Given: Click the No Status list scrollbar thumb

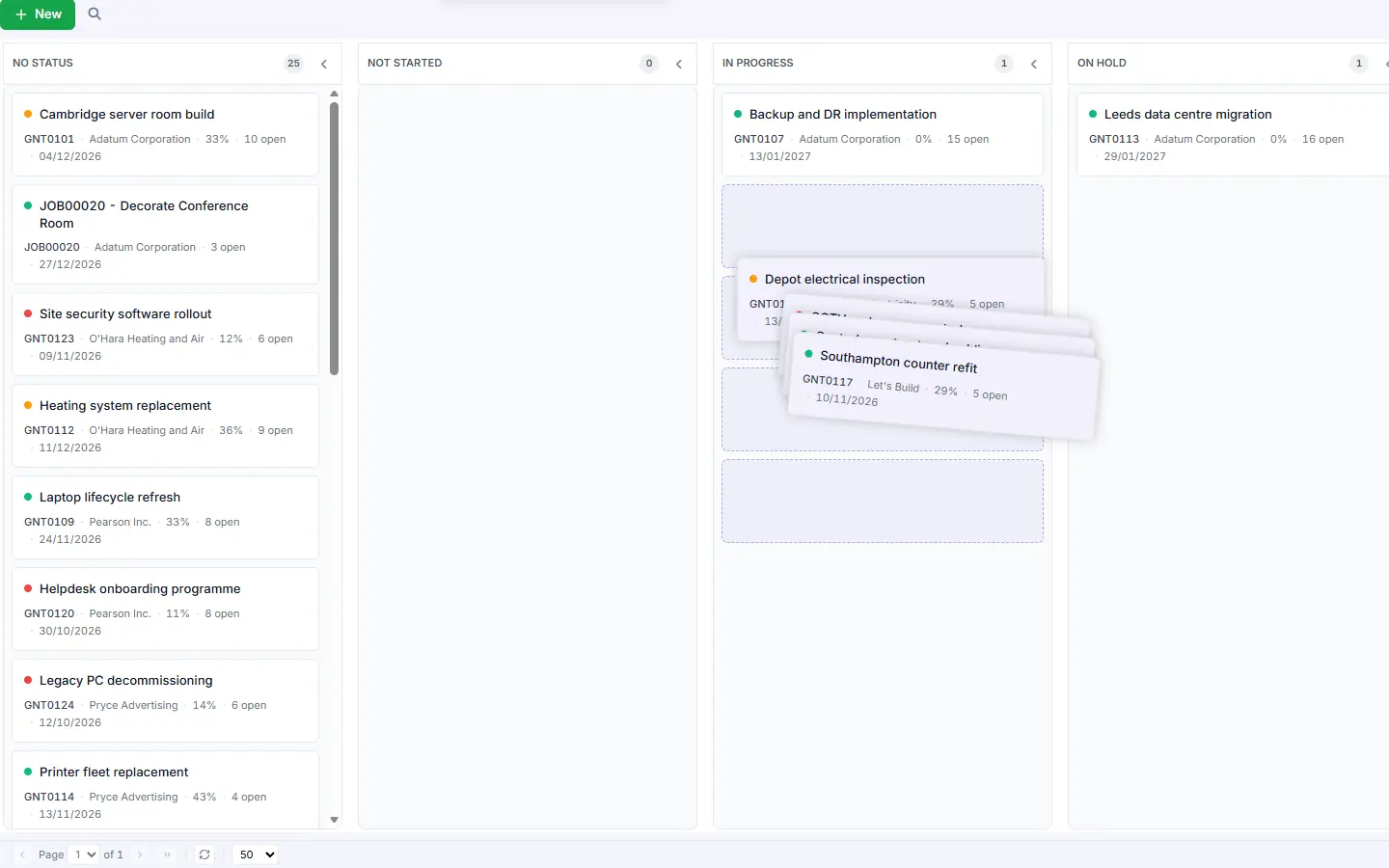Looking at the screenshot, I should click(x=335, y=238).
